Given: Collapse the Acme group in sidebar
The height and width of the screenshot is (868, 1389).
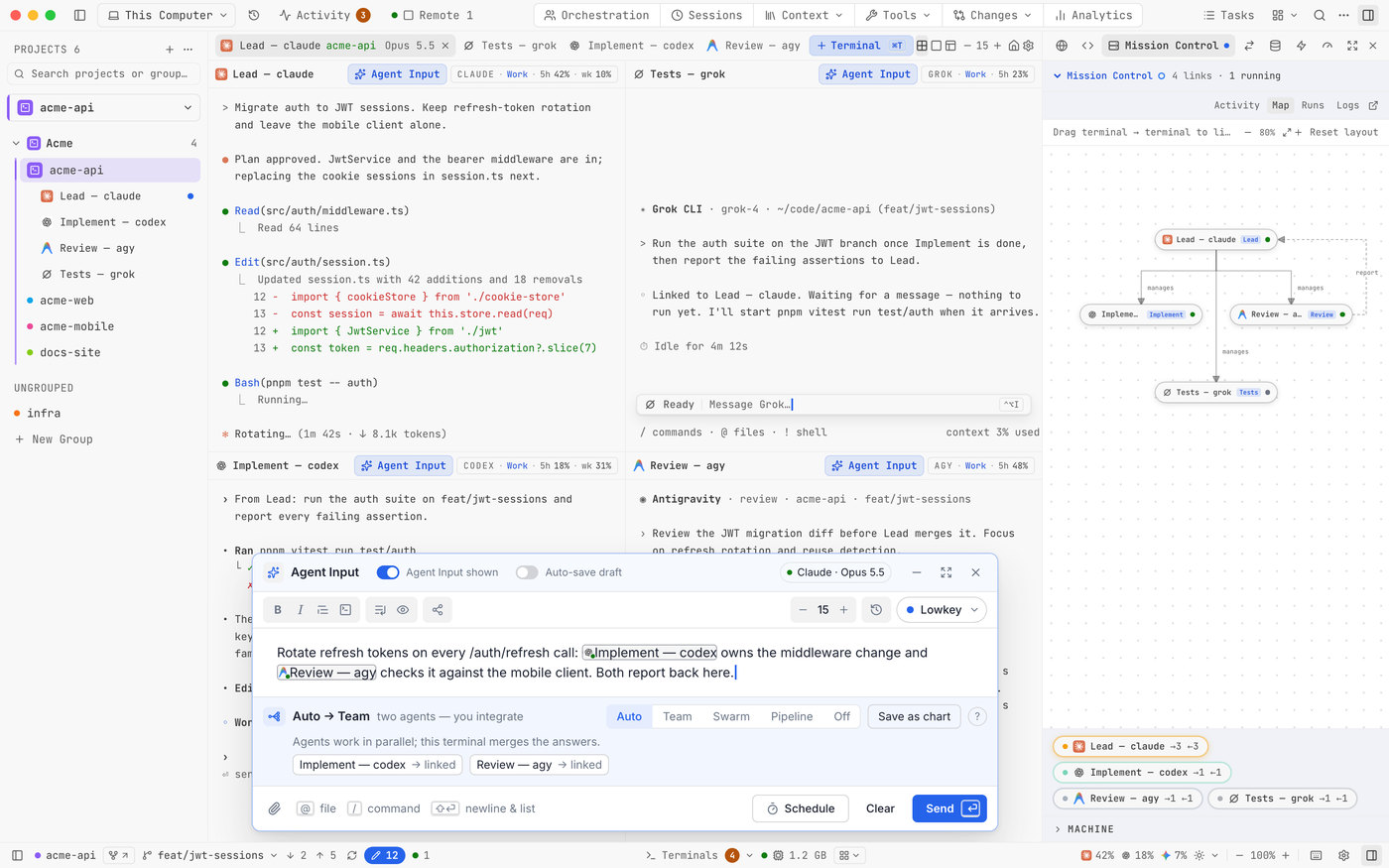Looking at the screenshot, I should (x=16, y=144).
